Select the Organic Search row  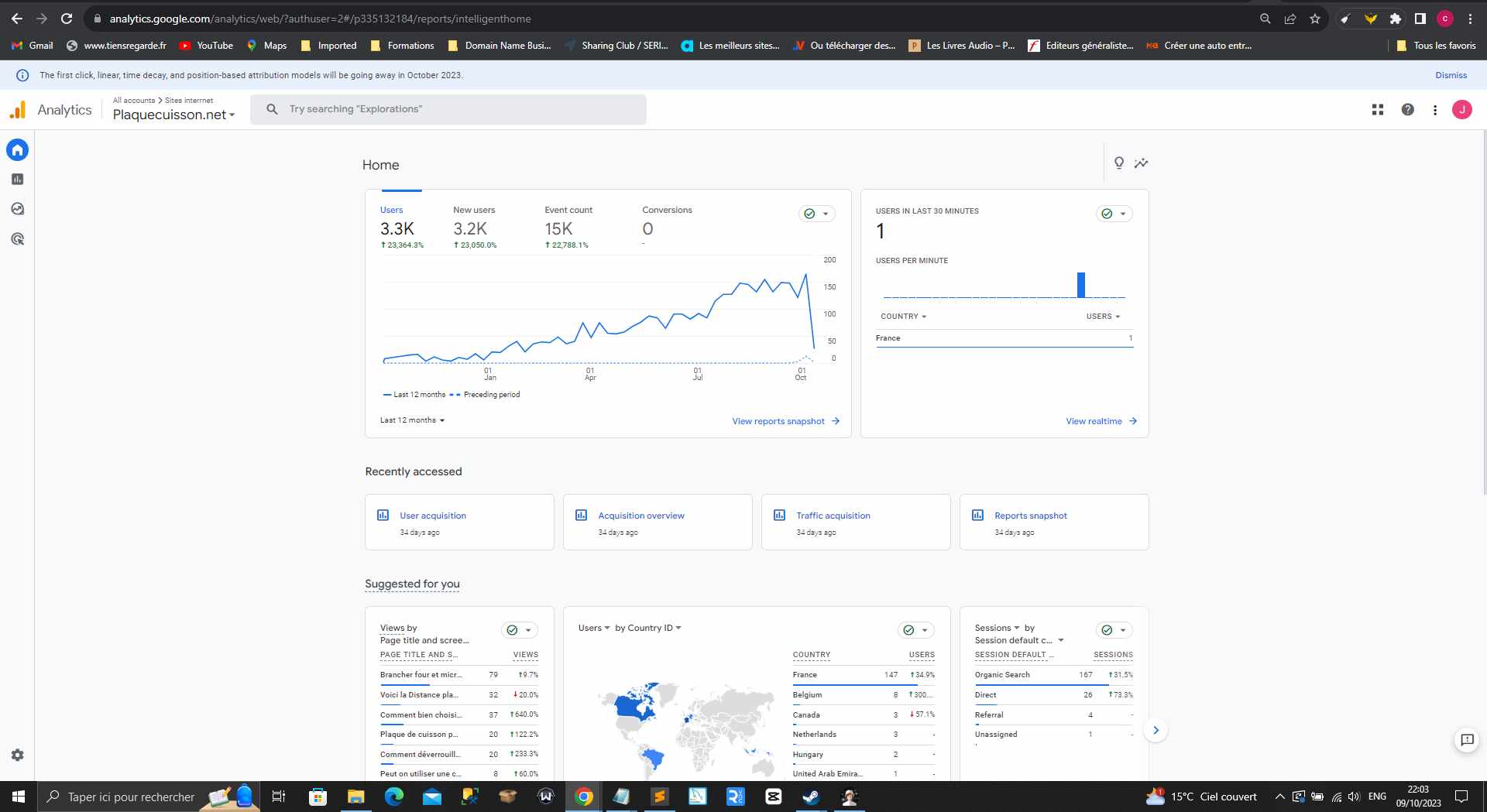pyautogui.click(x=1054, y=675)
